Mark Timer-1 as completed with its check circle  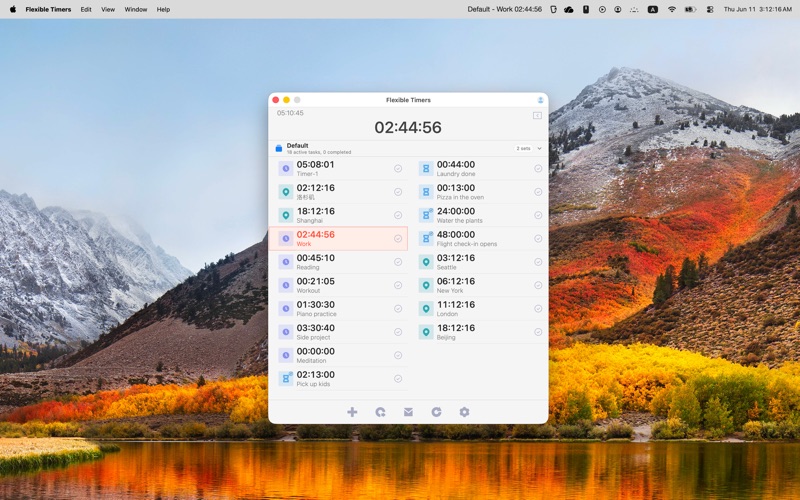[x=398, y=168]
